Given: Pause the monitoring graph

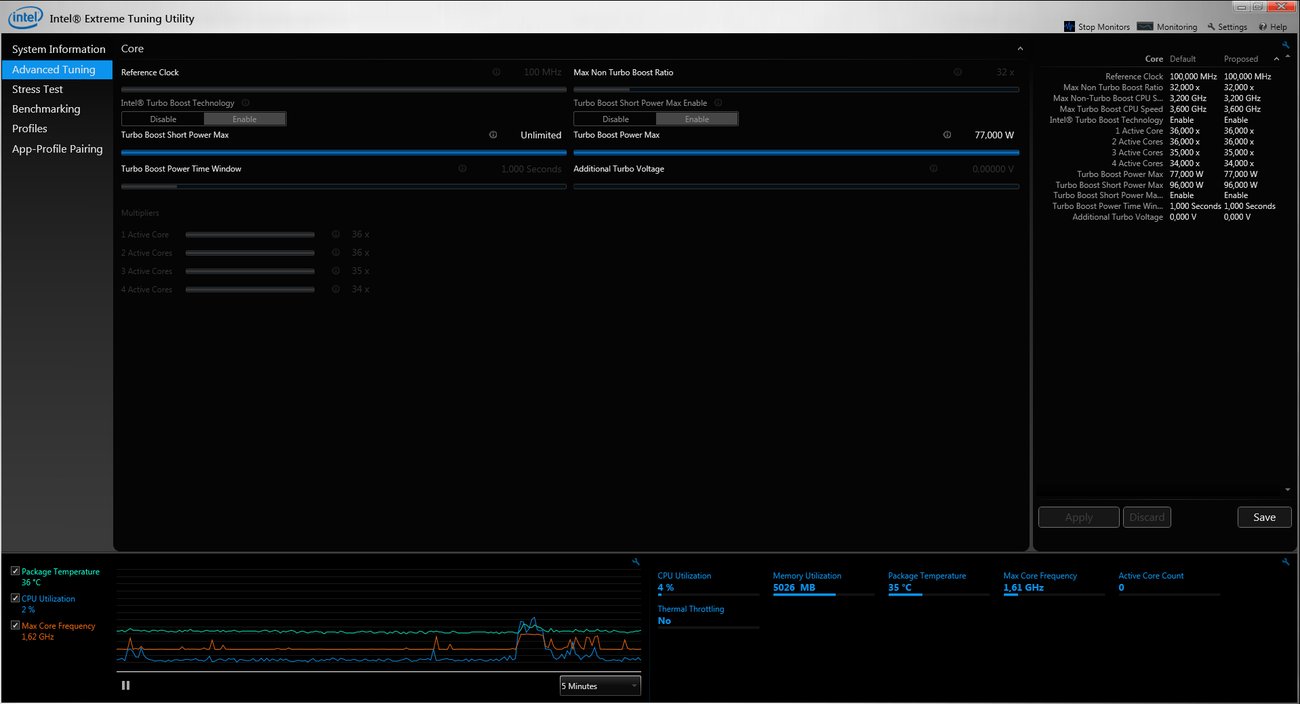Looking at the screenshot, I should coord(125,684).
